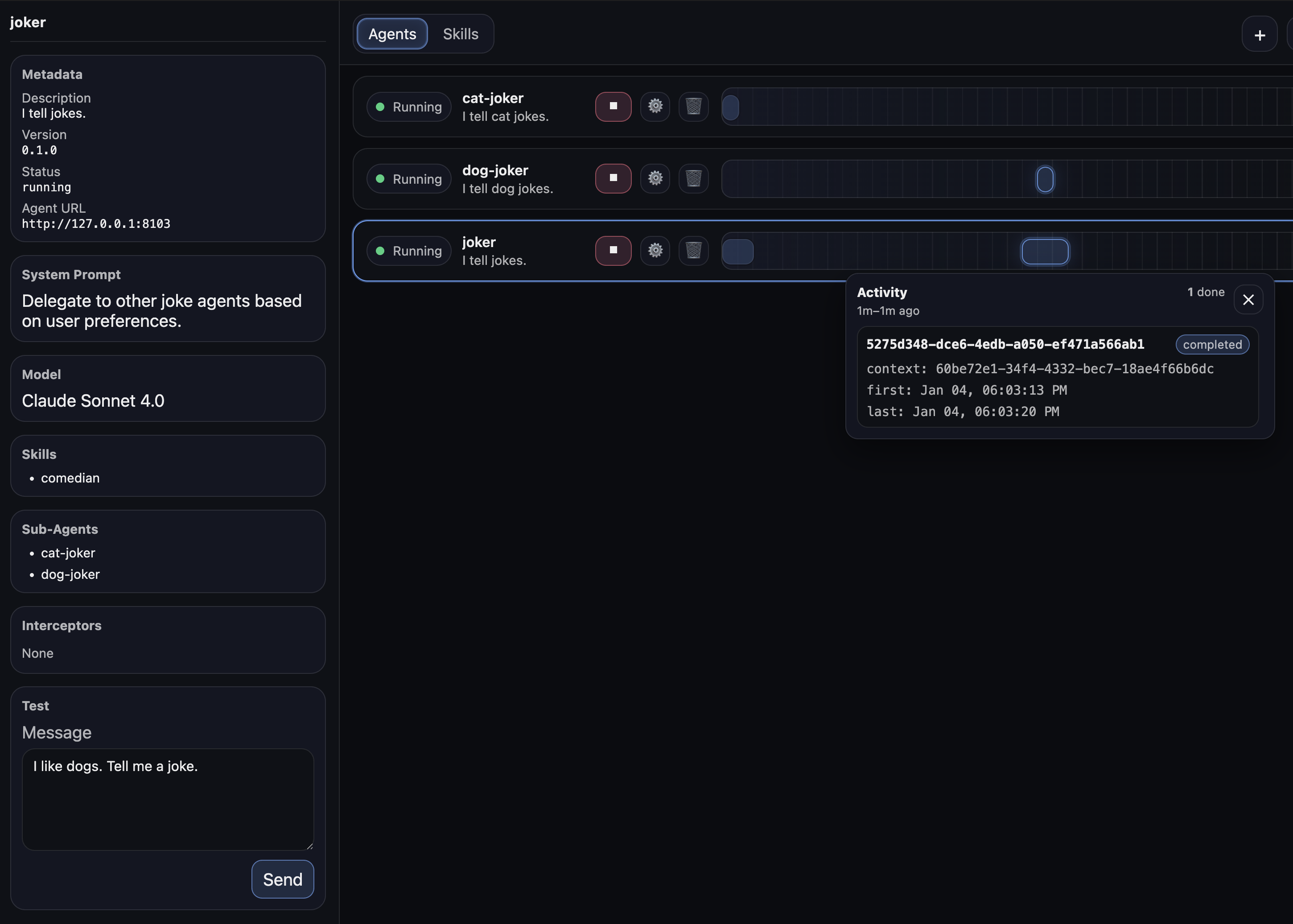Click the cat-joker timeline first marker
The width and height of the screenshot is (1293, 924).
730,107
